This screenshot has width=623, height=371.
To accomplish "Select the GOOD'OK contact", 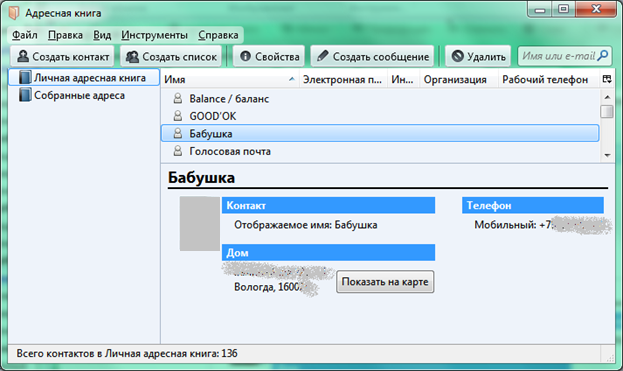I will [x=380, y=116].
